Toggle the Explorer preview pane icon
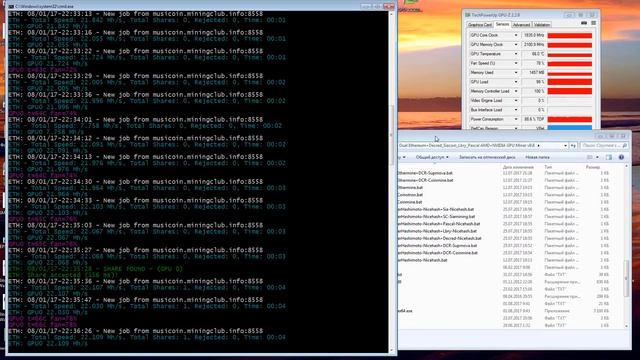The image size is (640, 360). tap(609, 158)
